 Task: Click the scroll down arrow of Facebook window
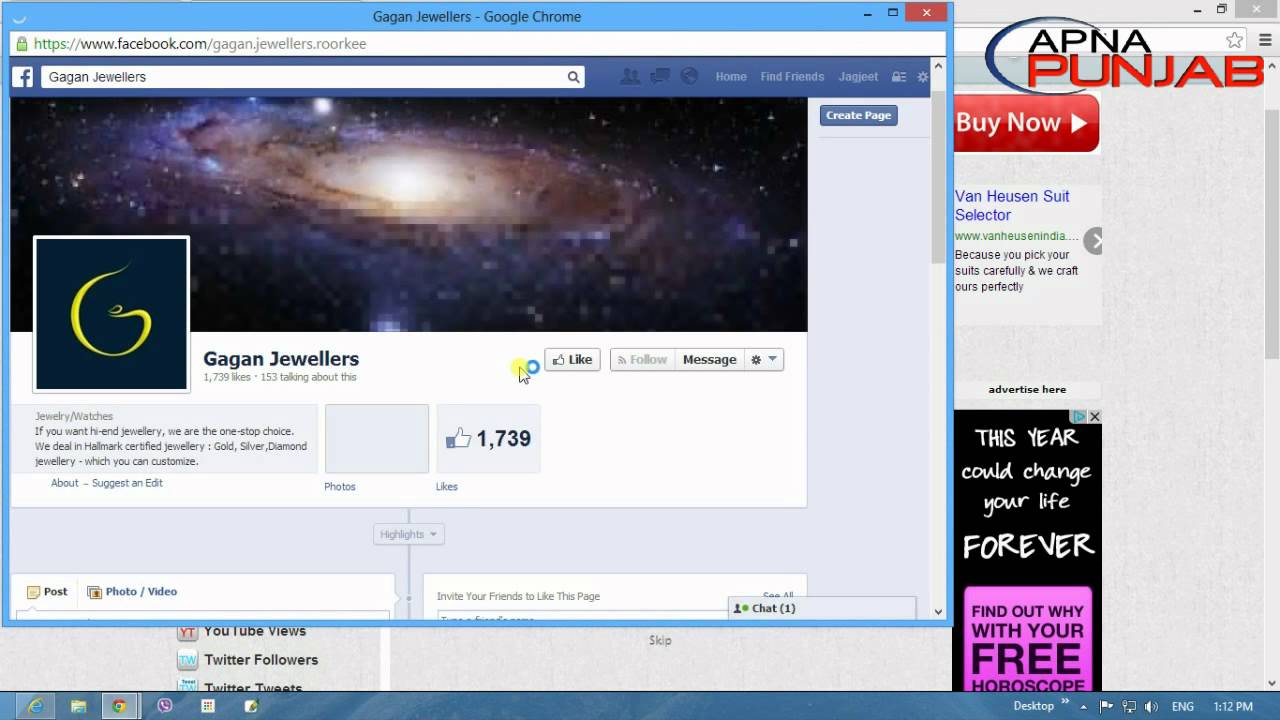(938, 612)
